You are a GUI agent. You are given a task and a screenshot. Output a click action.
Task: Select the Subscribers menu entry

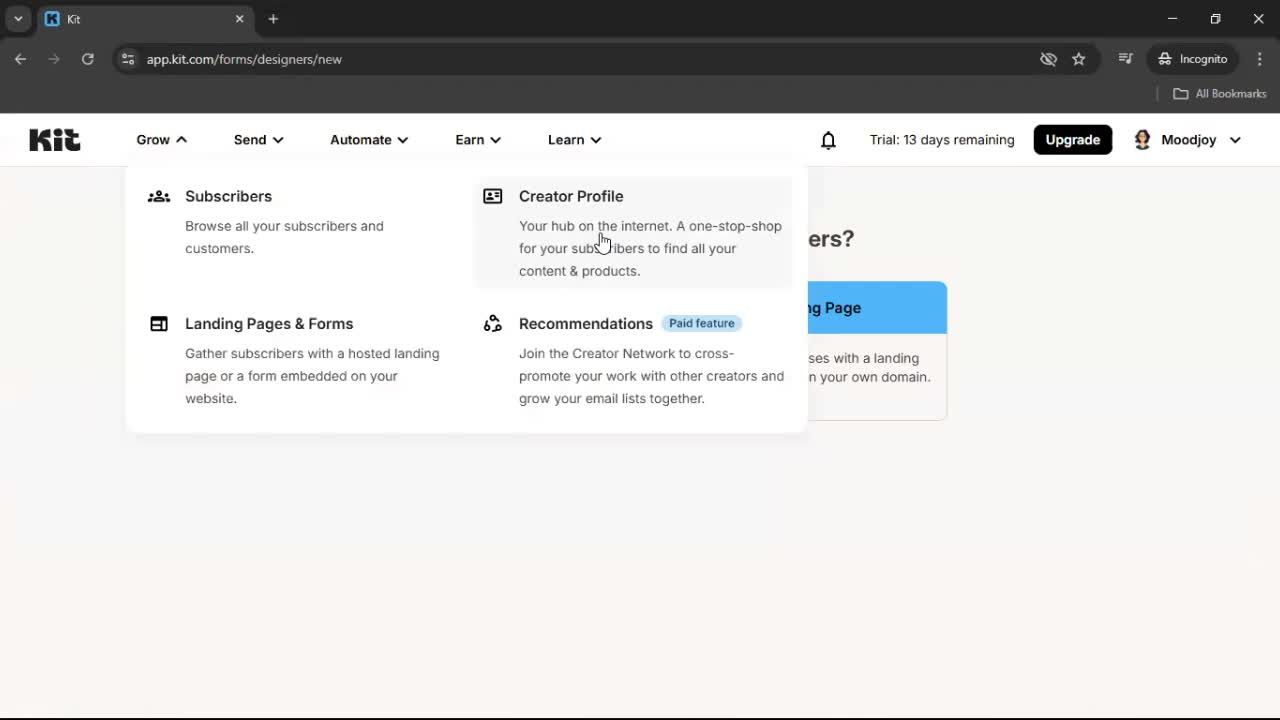coord(228,196)
